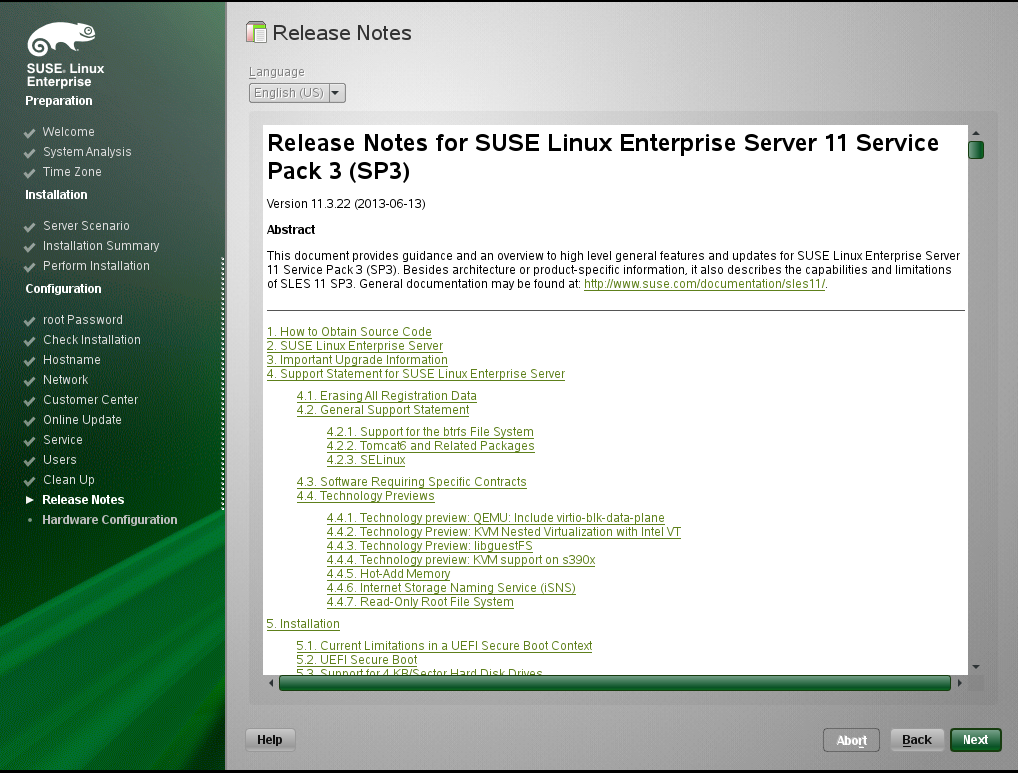Open link 2. SUSE Linux Enterprise Server
Screen dimensions: 1018x773
tap(355, 346)
